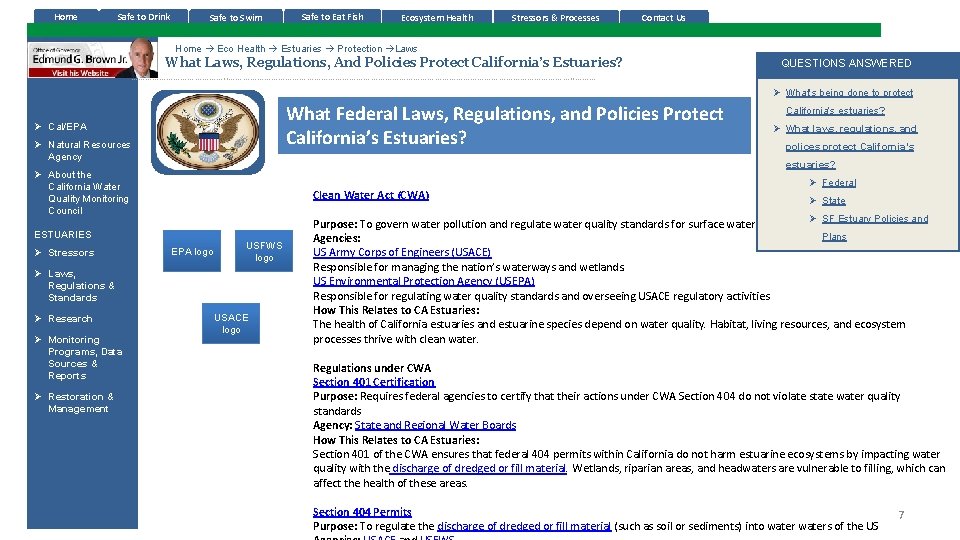960x540 pixels.
Task: Click the Questions Answered panel header
Action: (x=858, y=64)
